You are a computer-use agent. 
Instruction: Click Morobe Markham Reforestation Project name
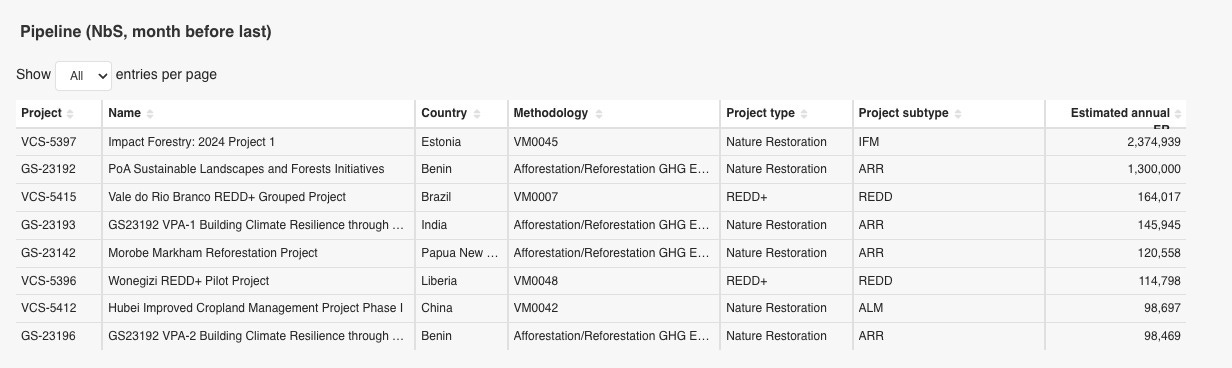point(213,253)
